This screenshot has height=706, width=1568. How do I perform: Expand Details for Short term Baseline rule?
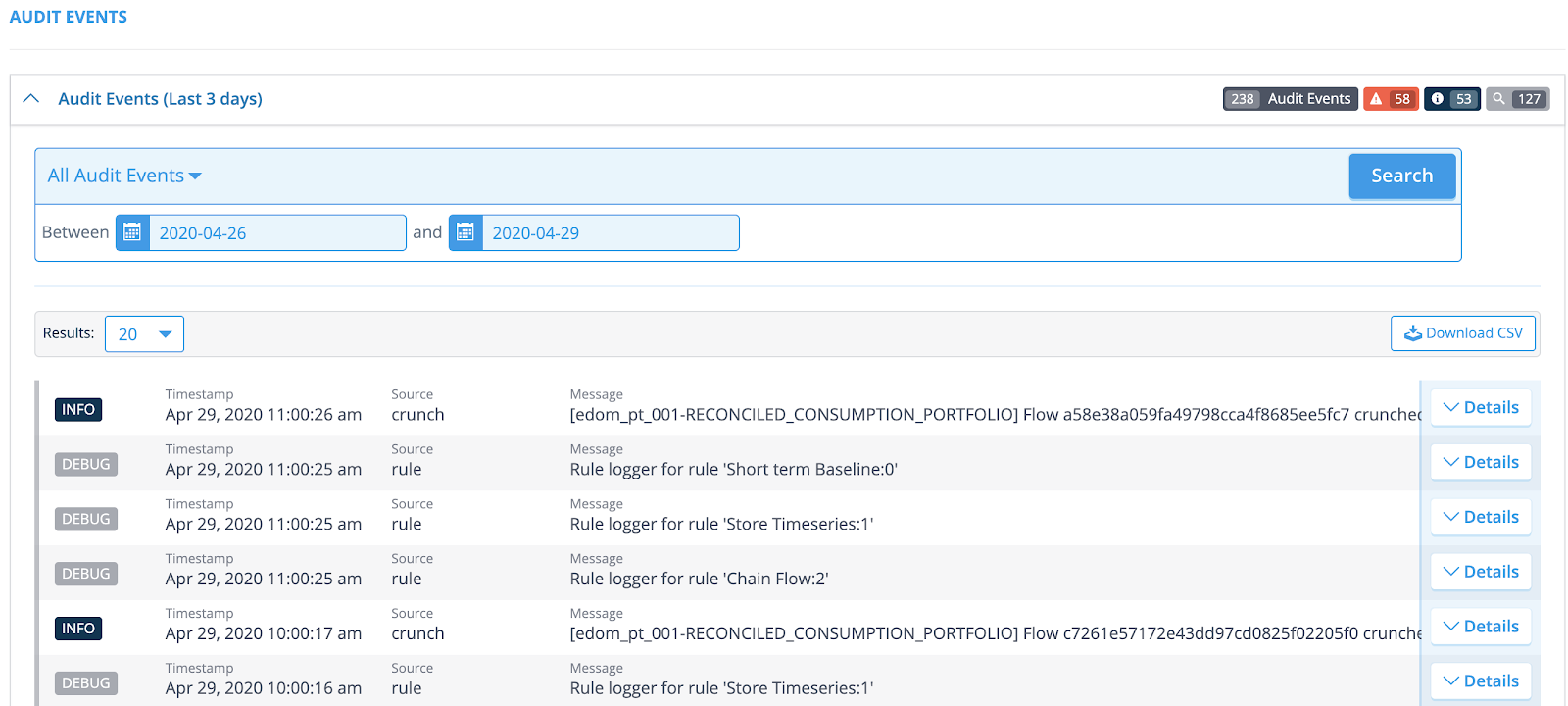pyautogui.click(x=1481, y=463)
